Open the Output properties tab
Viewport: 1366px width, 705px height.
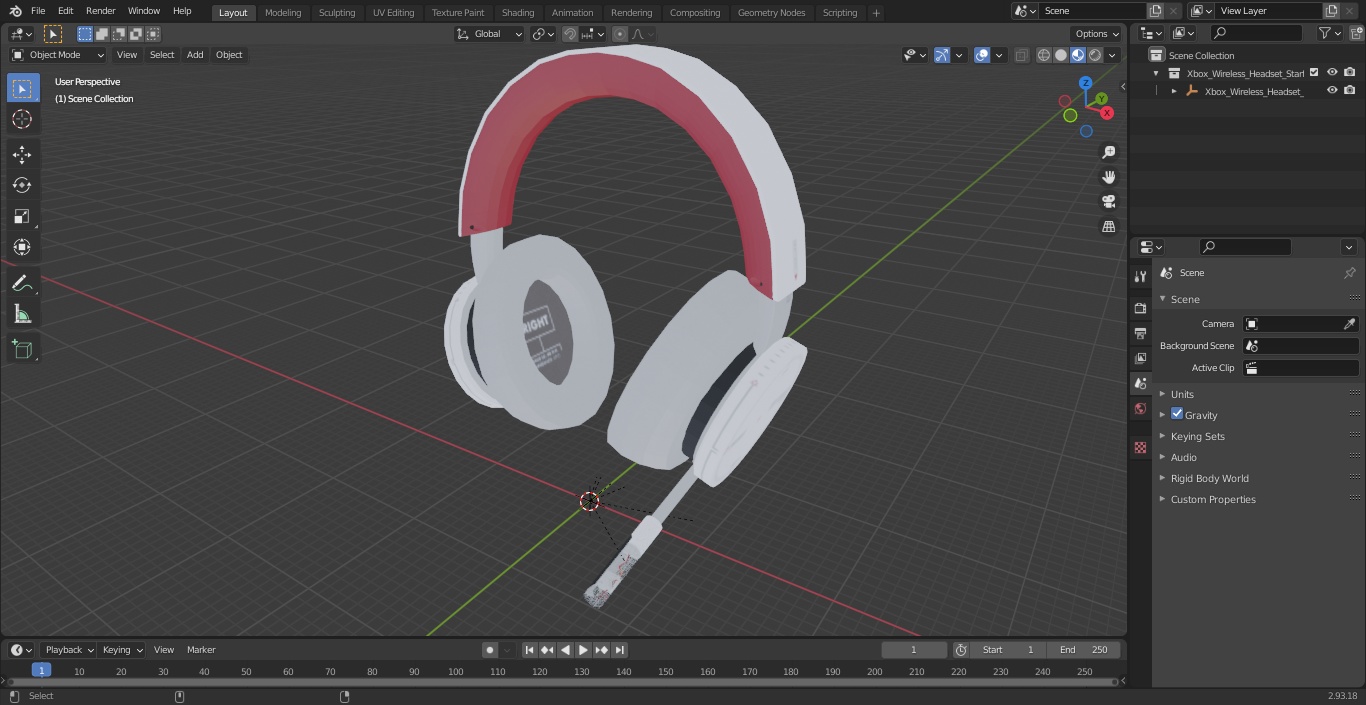1140,333
